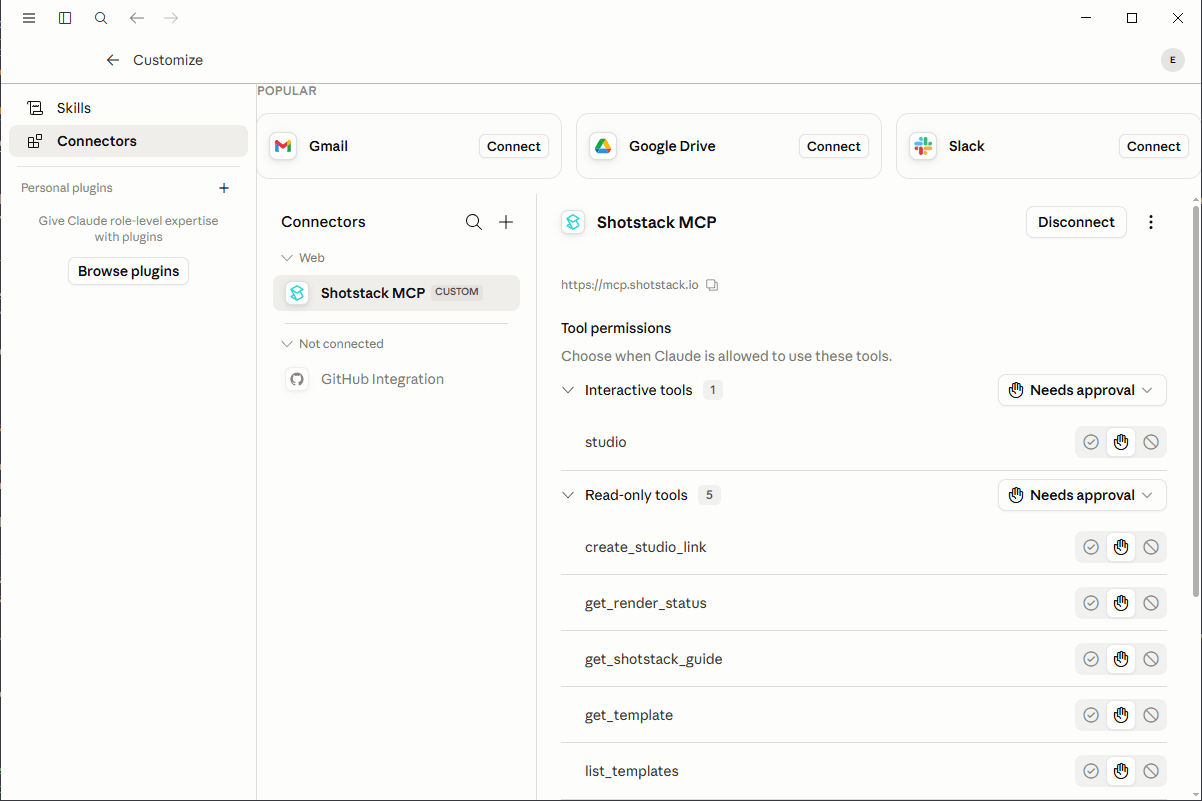Set studio tool to always allow
Viewport: 1202px width, 801px height.
(1091, 442)
